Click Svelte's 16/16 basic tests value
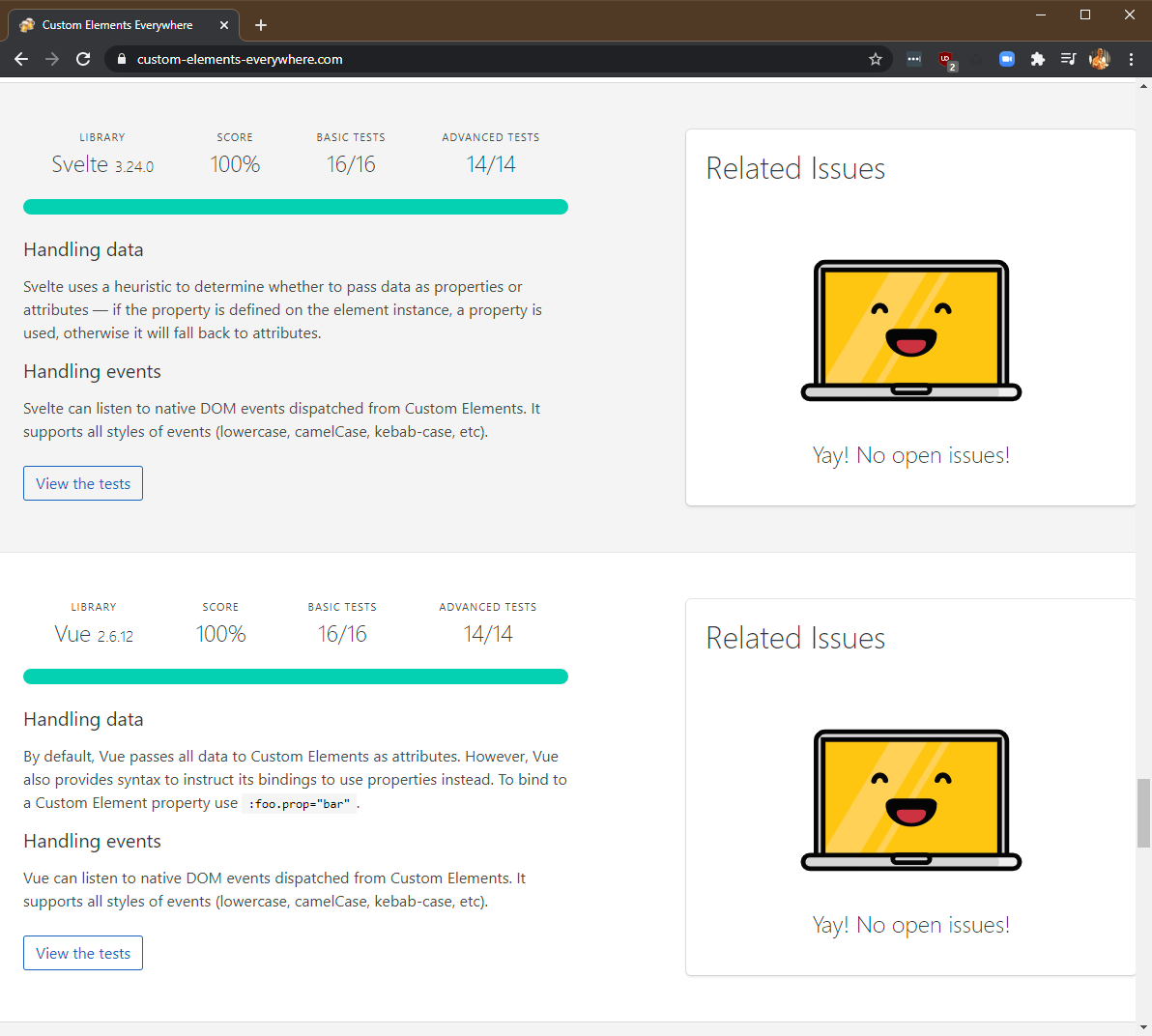 (351, 164)
